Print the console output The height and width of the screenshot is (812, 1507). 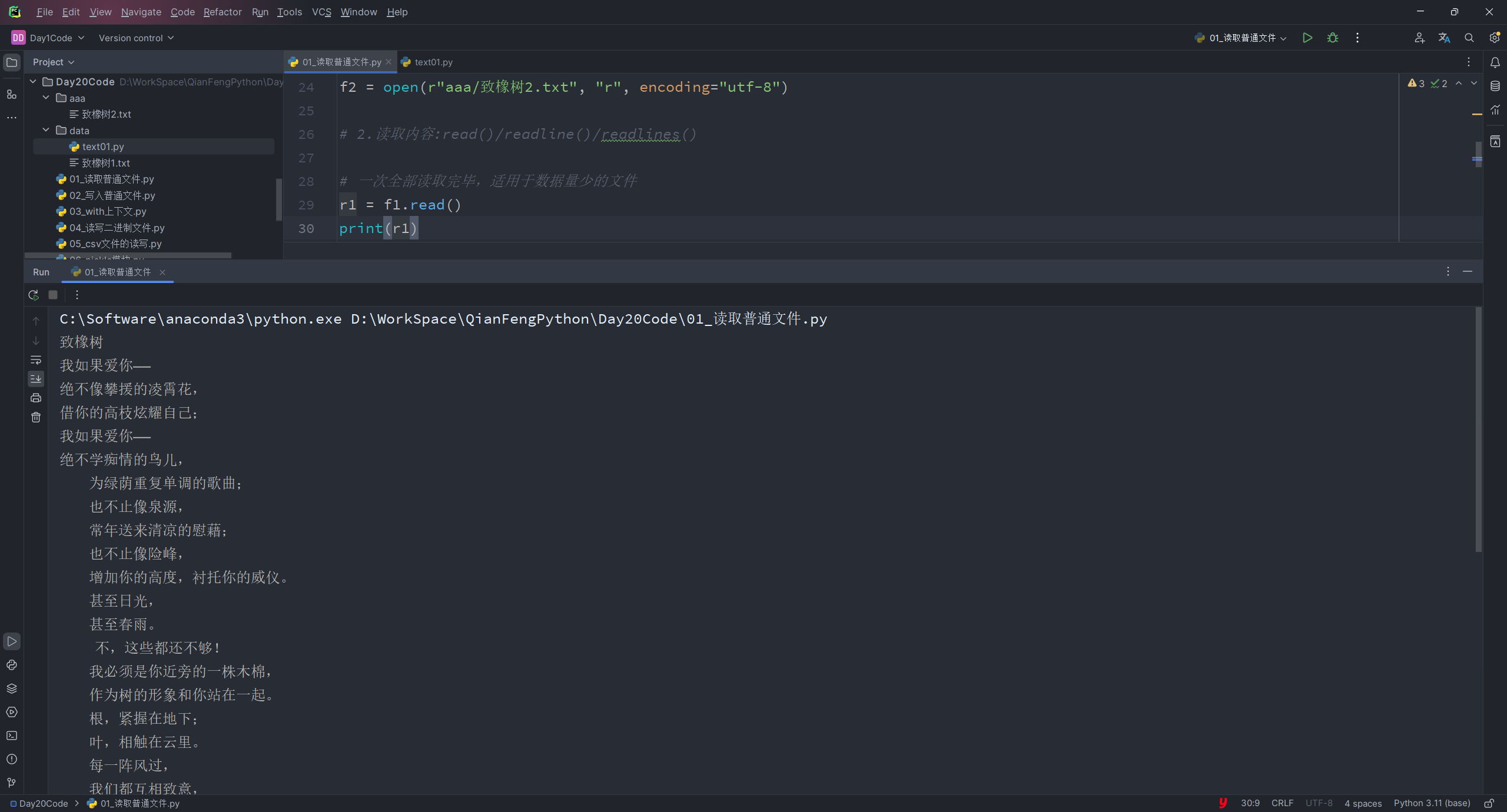point(36,398)
